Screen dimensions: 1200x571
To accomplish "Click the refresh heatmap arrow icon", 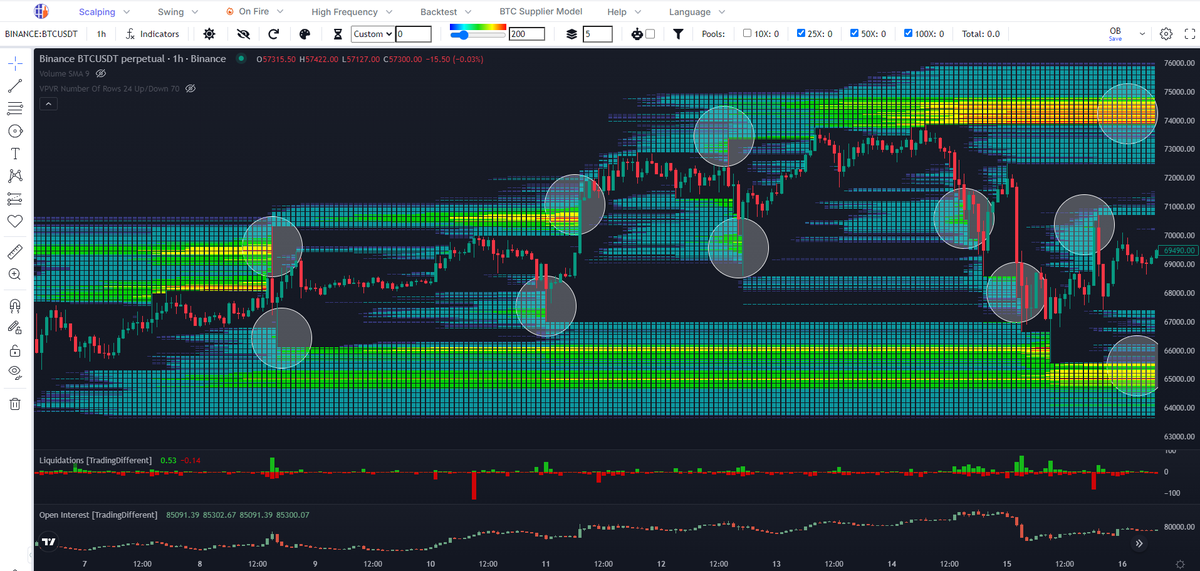I will point(273,33).
